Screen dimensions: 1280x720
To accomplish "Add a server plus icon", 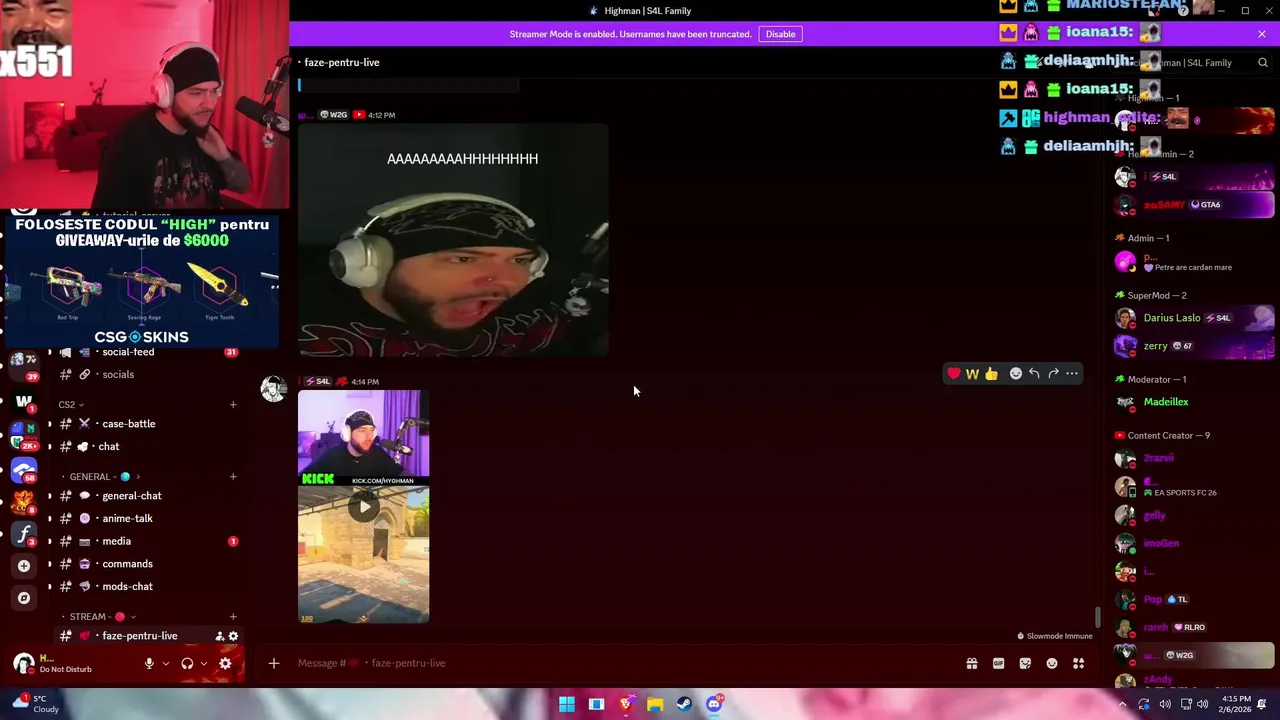I will pyautogui.click(x=24, y=566).
